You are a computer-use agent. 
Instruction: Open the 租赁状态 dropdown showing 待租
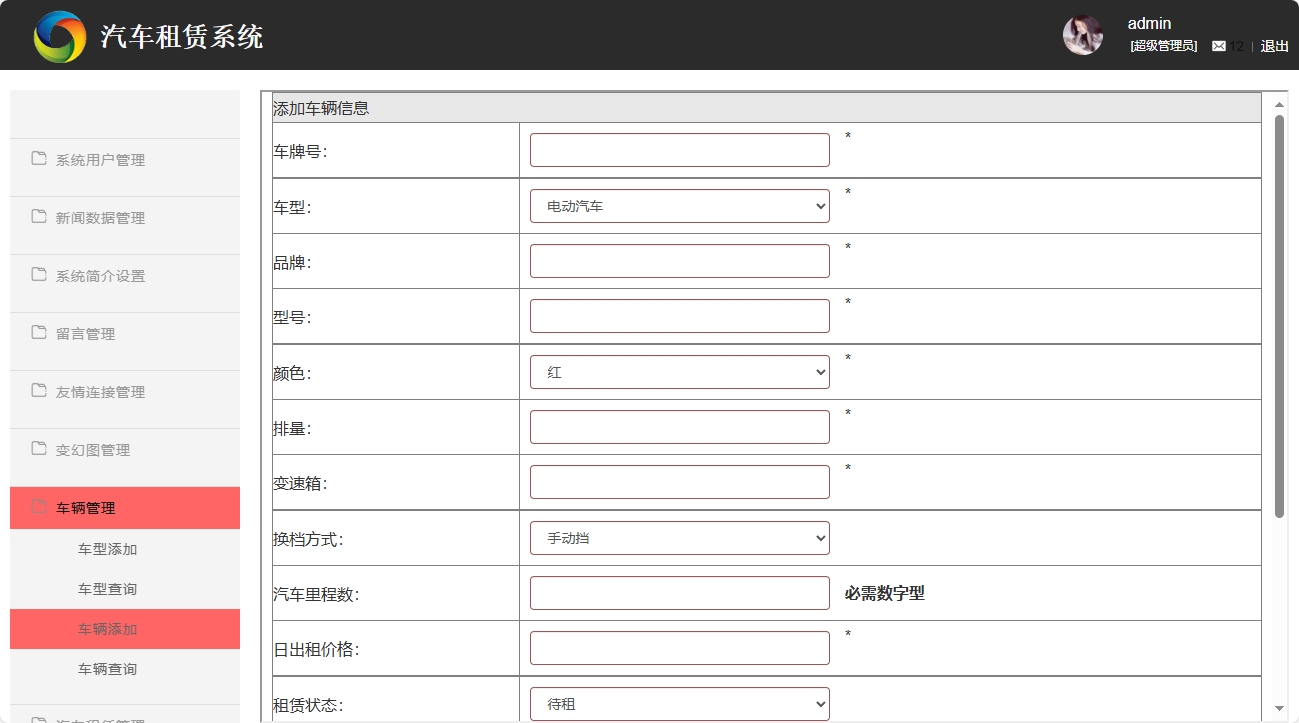[679, 703]
